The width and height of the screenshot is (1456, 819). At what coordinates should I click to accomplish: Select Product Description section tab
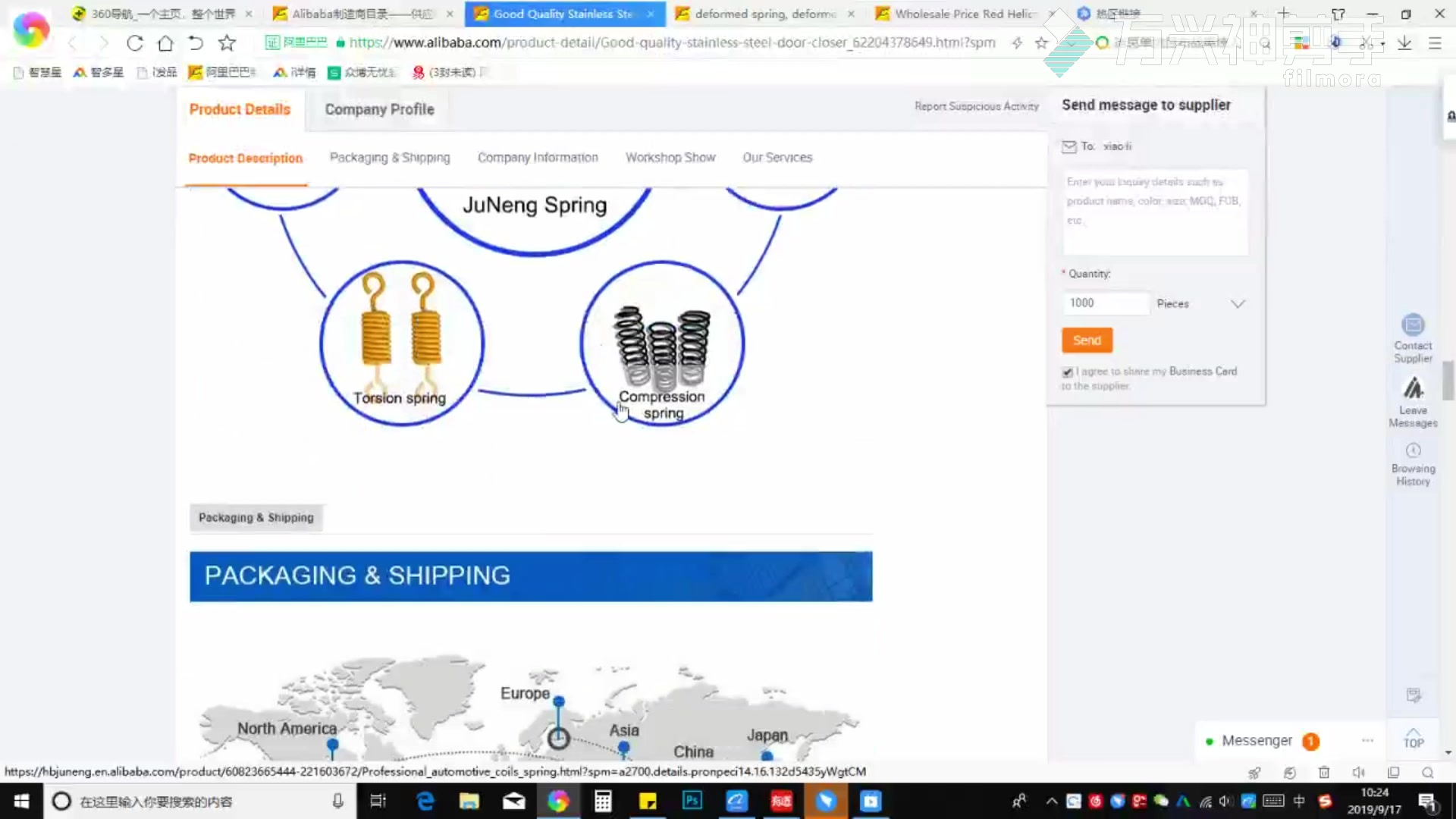(x=245, y=158)
